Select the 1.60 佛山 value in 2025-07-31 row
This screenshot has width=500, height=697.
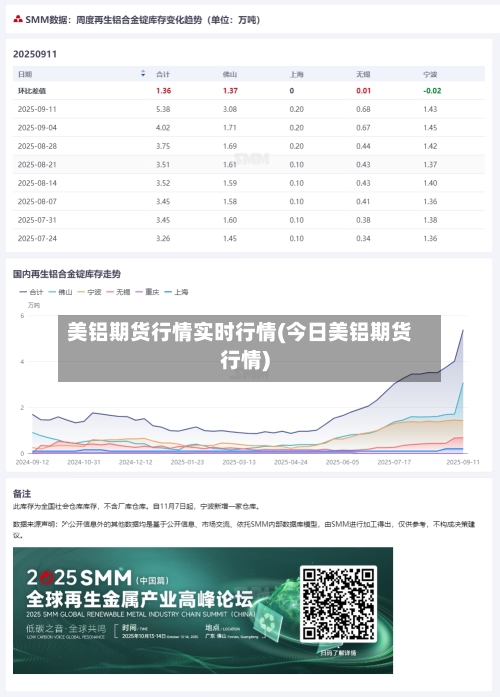pos(230,220)
